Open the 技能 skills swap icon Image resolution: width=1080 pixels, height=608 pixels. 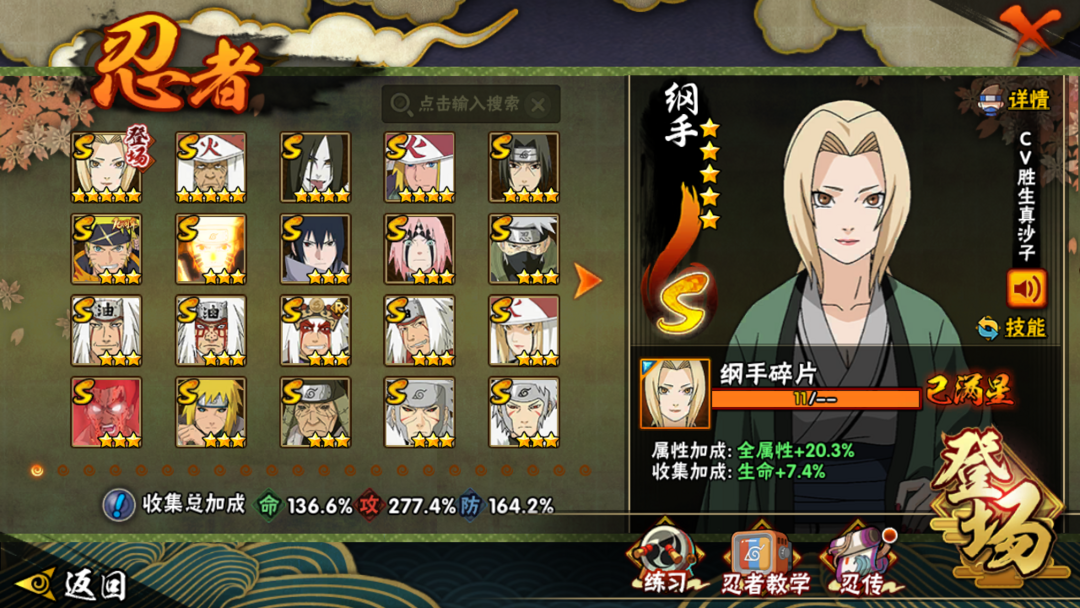point(987,328)
